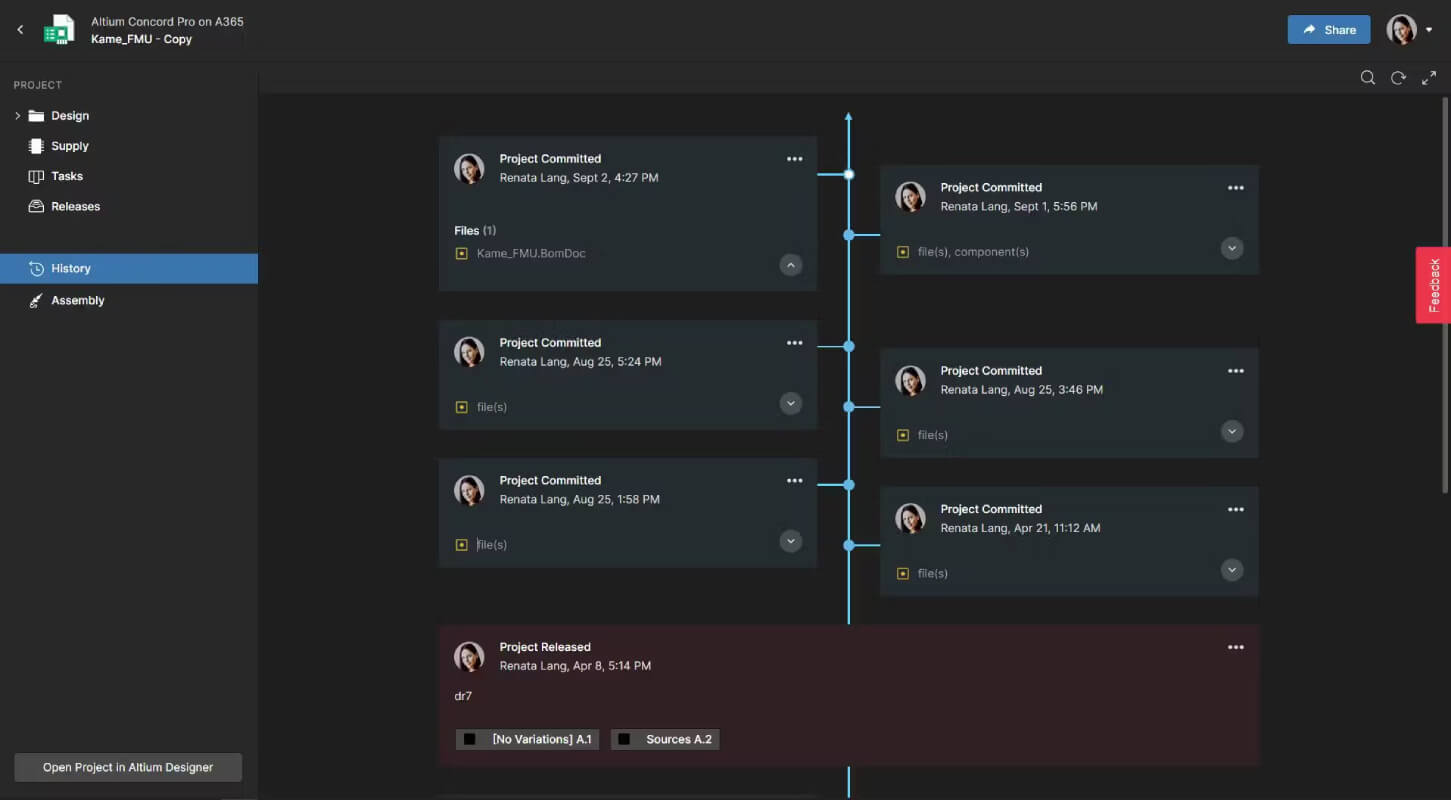Screen dimensions: 1451x800
Task: Click the Share button
Action: click(x=1328, y=30)
